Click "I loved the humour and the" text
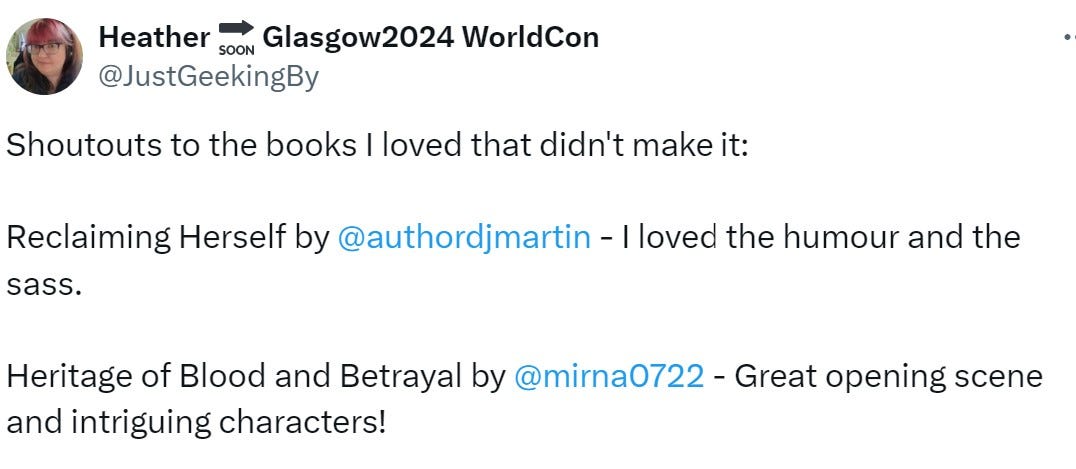This screenshot has height=469, width=1076. point(814,238)
